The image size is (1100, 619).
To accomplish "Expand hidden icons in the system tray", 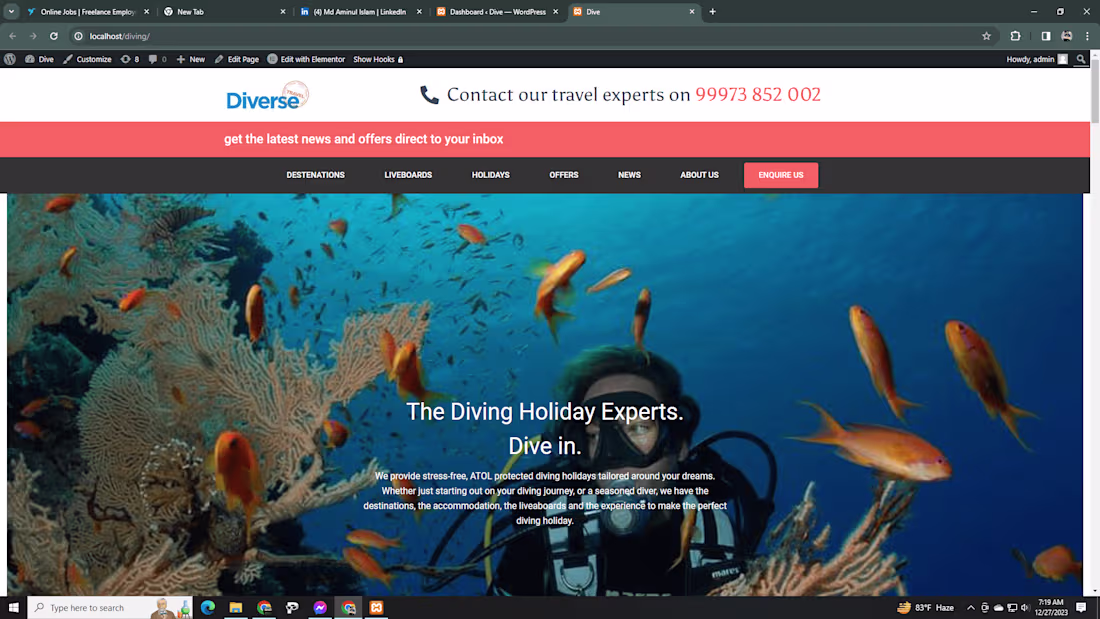I will click(970, 607).
